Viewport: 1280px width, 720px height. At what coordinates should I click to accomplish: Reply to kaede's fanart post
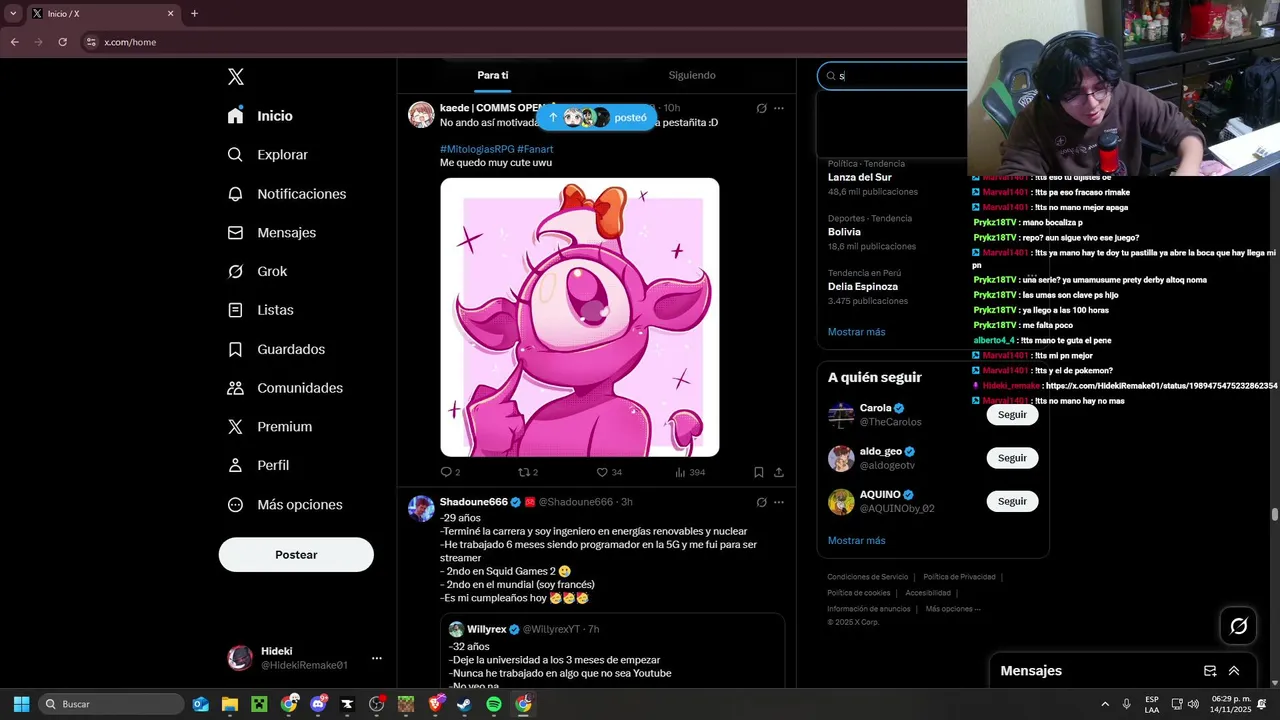(450, 472)
